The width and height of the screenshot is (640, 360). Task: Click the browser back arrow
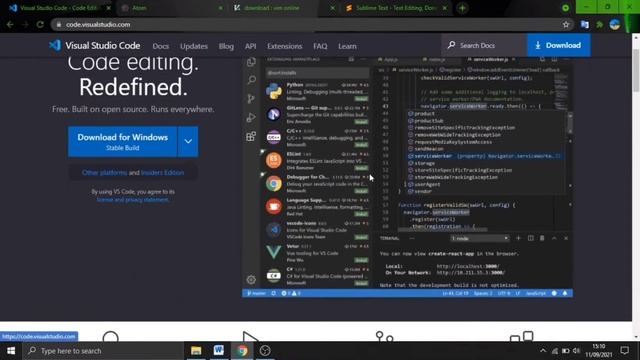pos(10,24)
